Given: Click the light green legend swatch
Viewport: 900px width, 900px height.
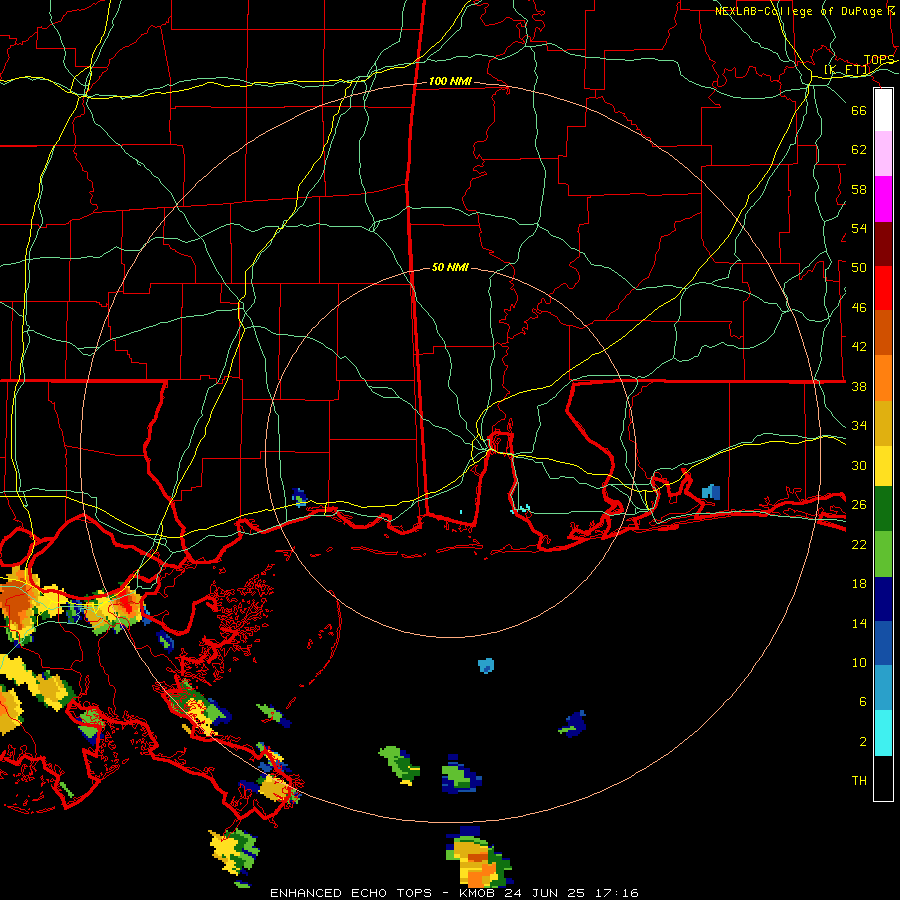Looking at the screenshot, I should pos(883,554).
